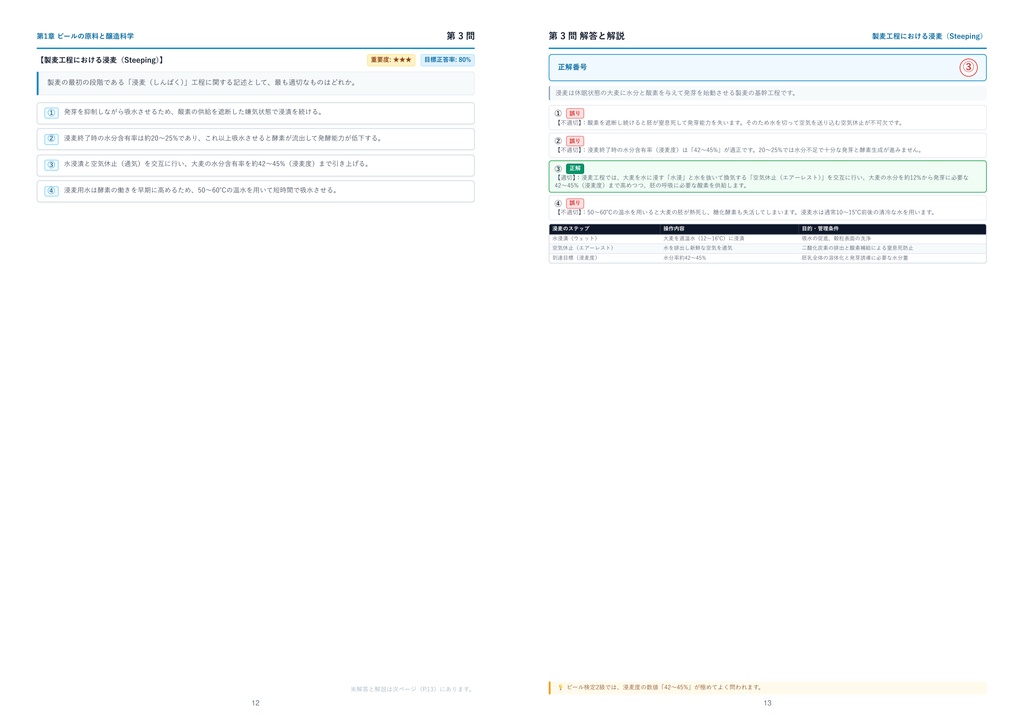The height and width of the screenshot is (724, 1024).
Task: Click the 正解番号 label
Action: click(x=572, y=67)
